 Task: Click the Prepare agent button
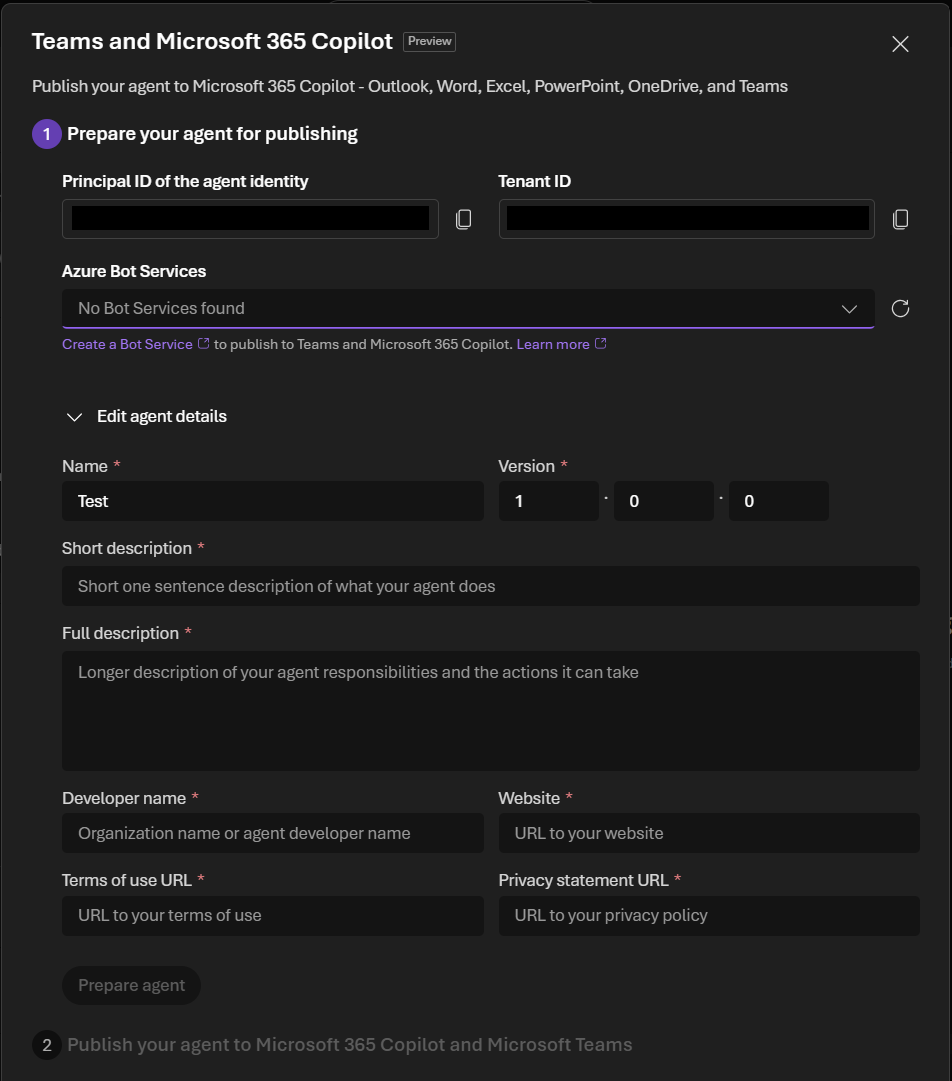(x=131, y=985)
